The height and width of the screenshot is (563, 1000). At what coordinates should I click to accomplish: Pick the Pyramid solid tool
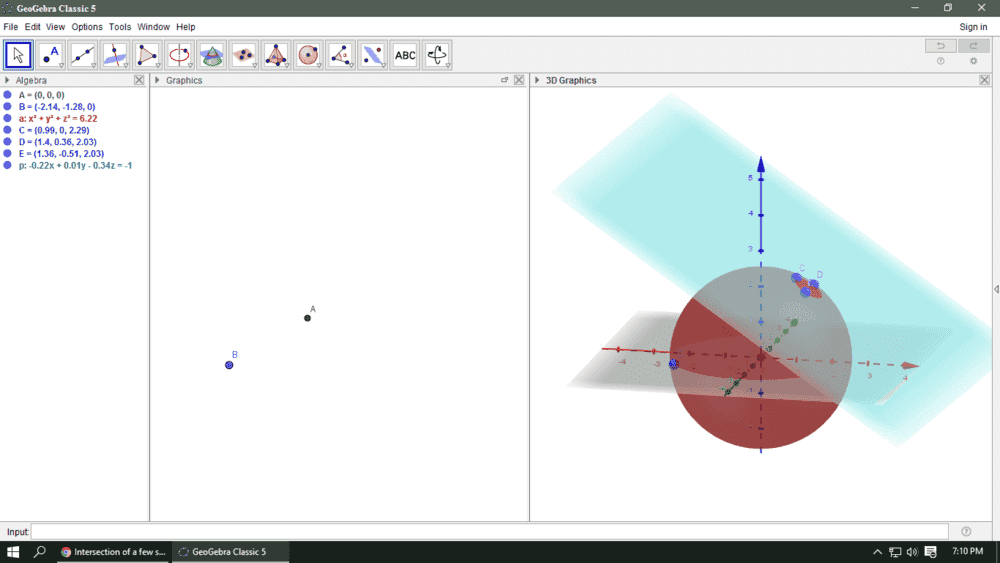(276, 55)
